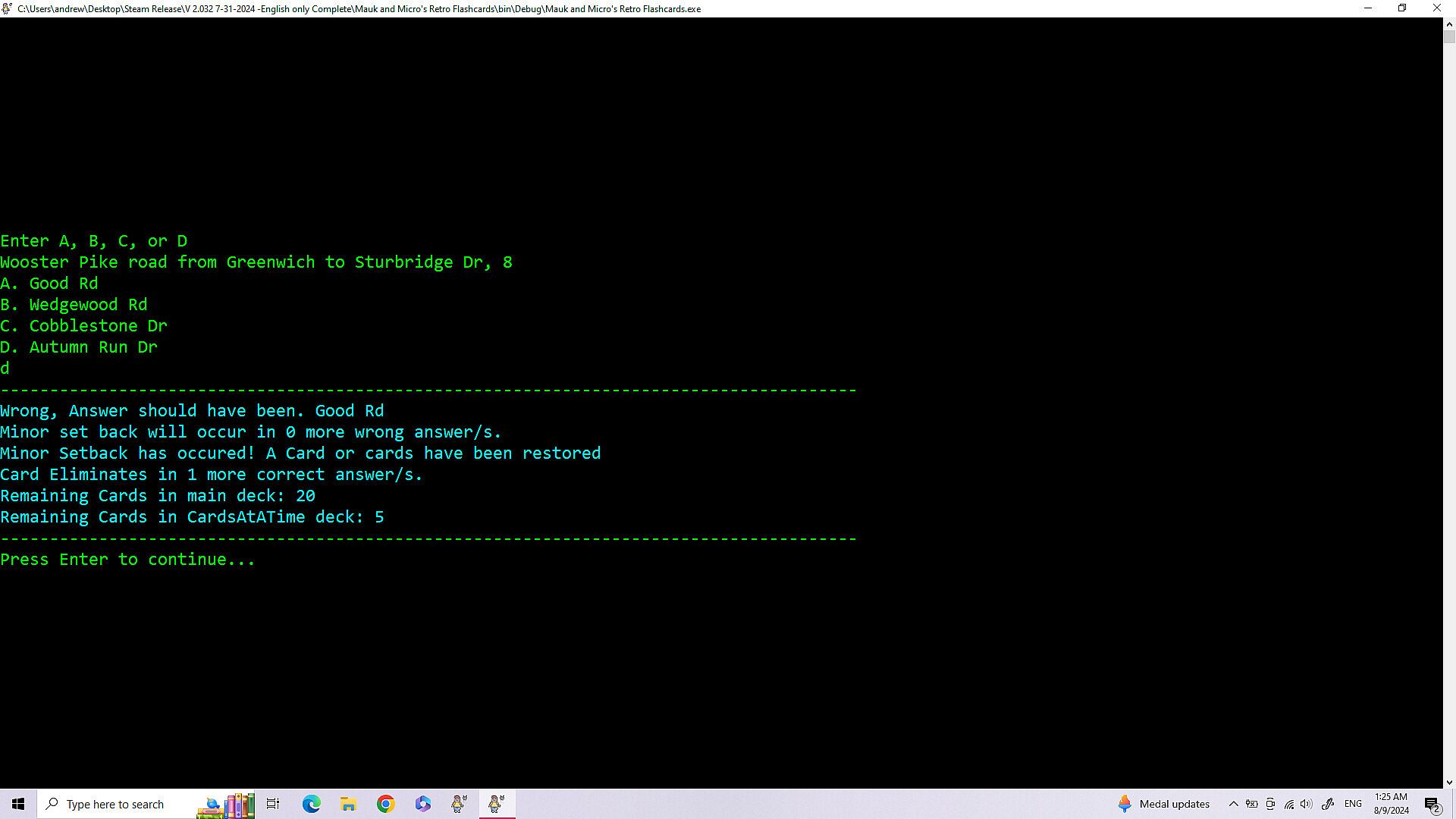
Task: Open the speaker volume control
Action: [1307, 804]
